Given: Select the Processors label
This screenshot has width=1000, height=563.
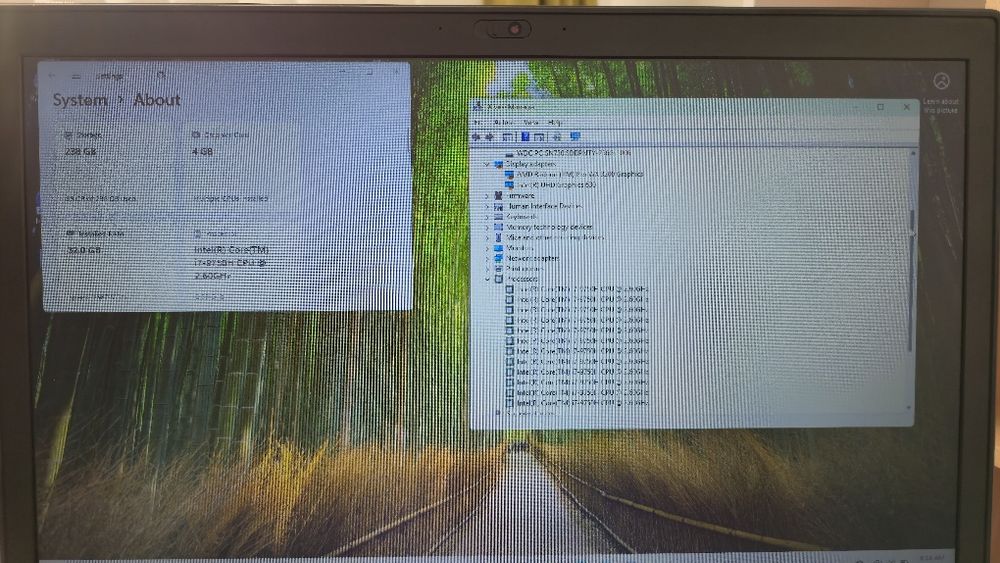Looking at the screenshot, I should (523, 279).
